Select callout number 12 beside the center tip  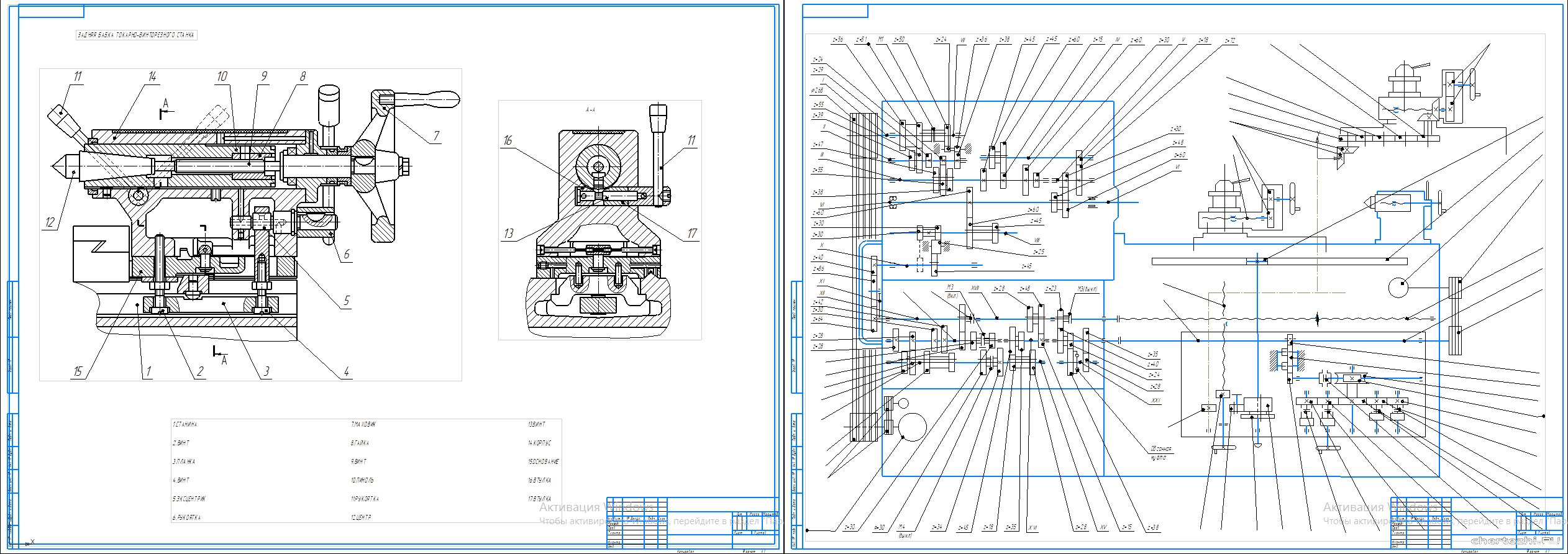(x=50, y=222)
